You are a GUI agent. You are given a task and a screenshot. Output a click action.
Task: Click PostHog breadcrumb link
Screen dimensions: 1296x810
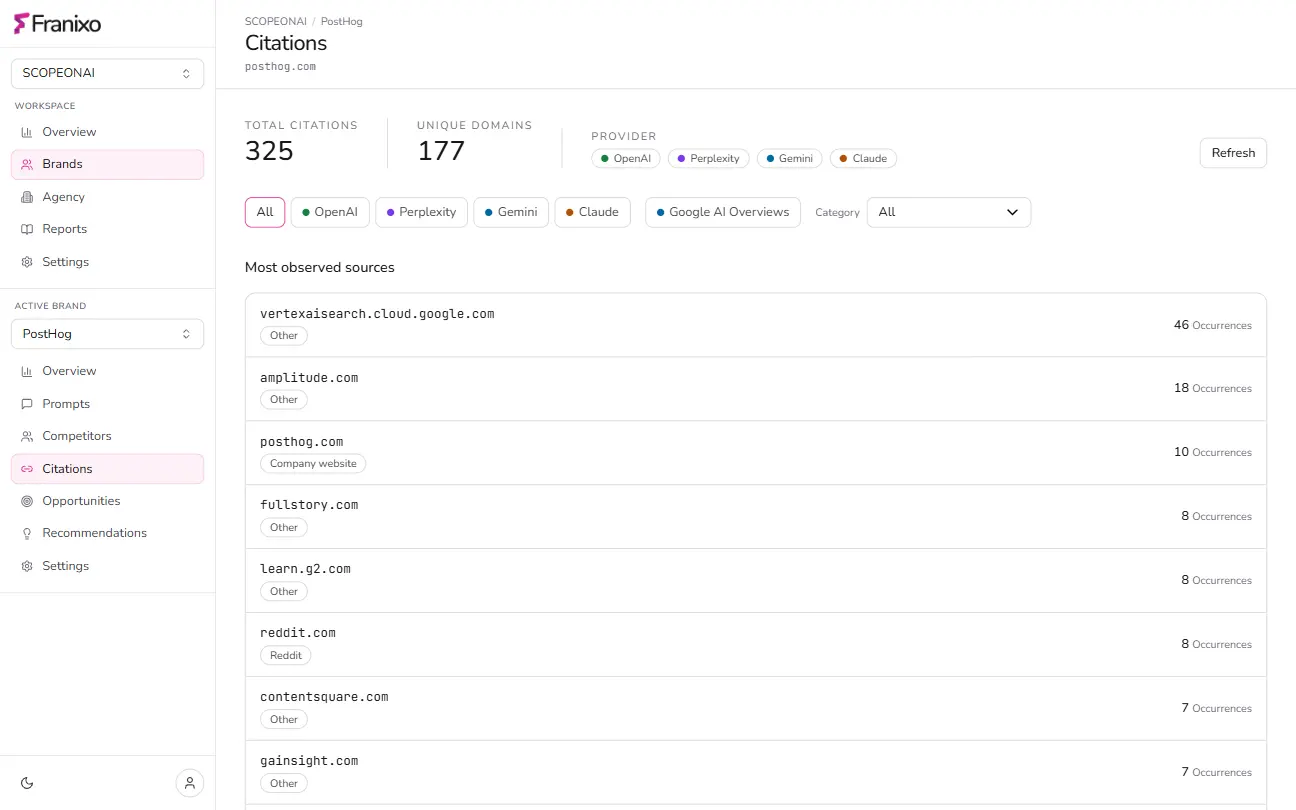(x=342, y=21)
